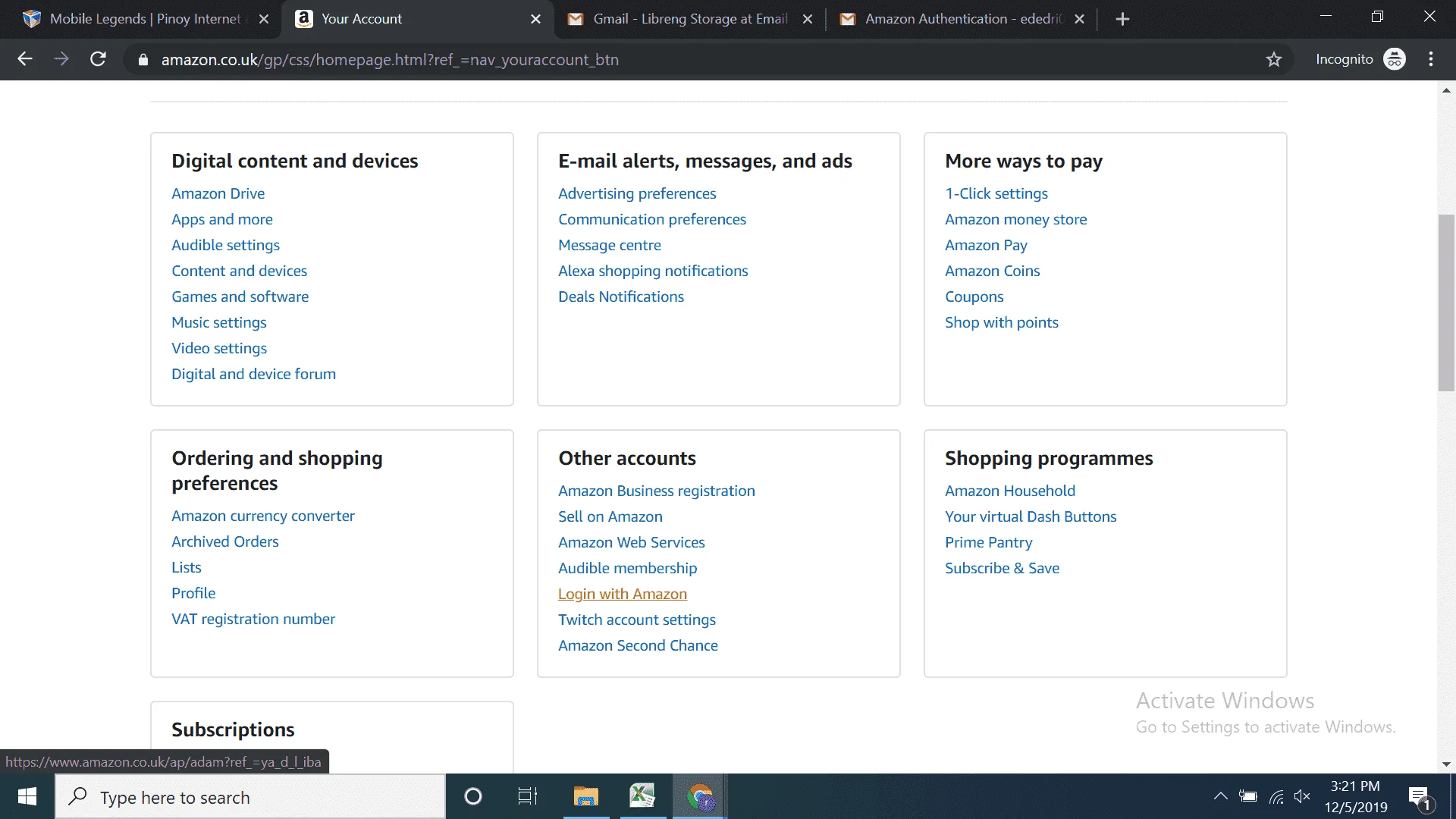The height and width of the screenshot is (819, 1456).
Task: Open Shop with points
Action: coord(1002,322)
